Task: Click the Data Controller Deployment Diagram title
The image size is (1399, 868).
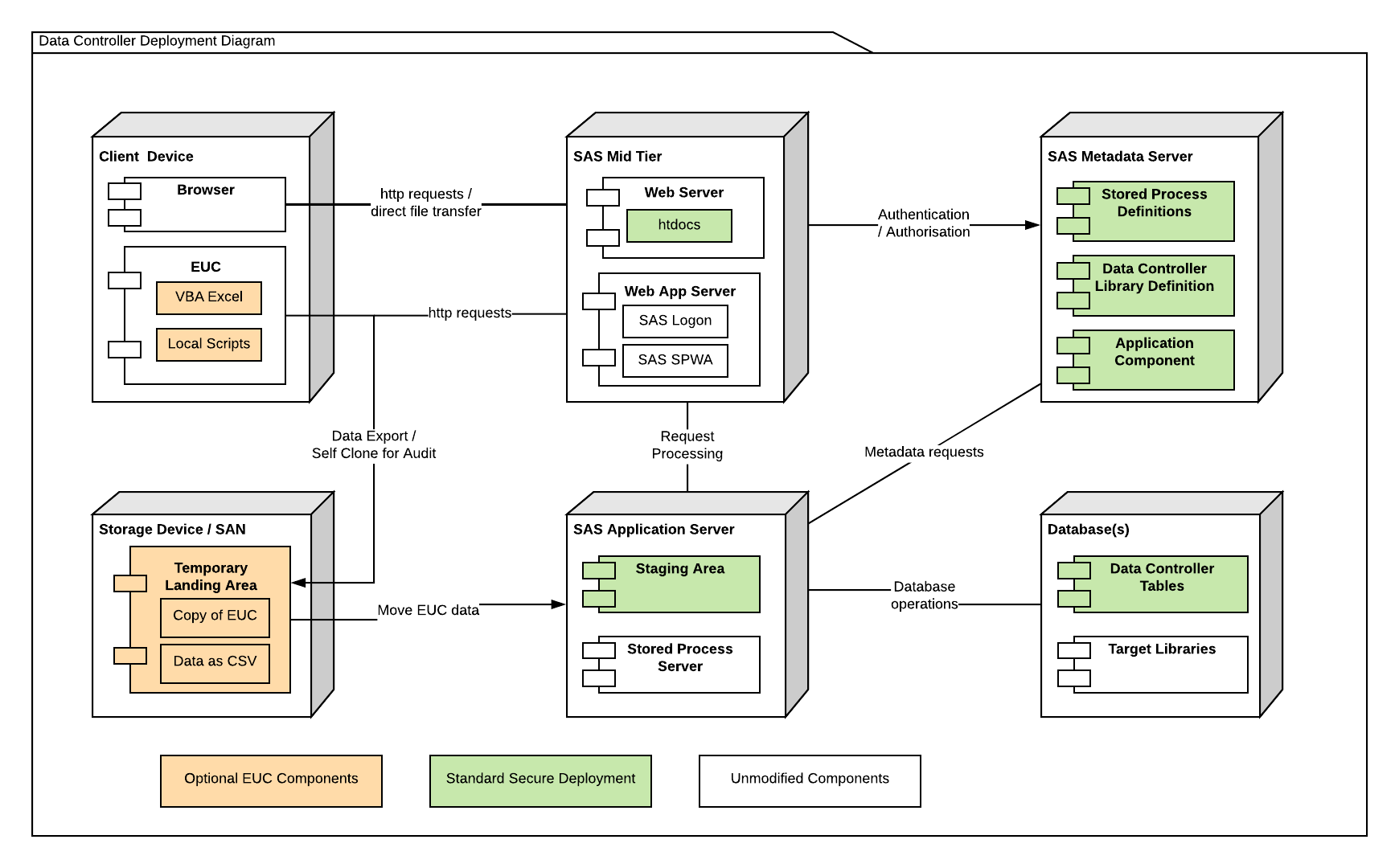Action: [x=157, y=41]
